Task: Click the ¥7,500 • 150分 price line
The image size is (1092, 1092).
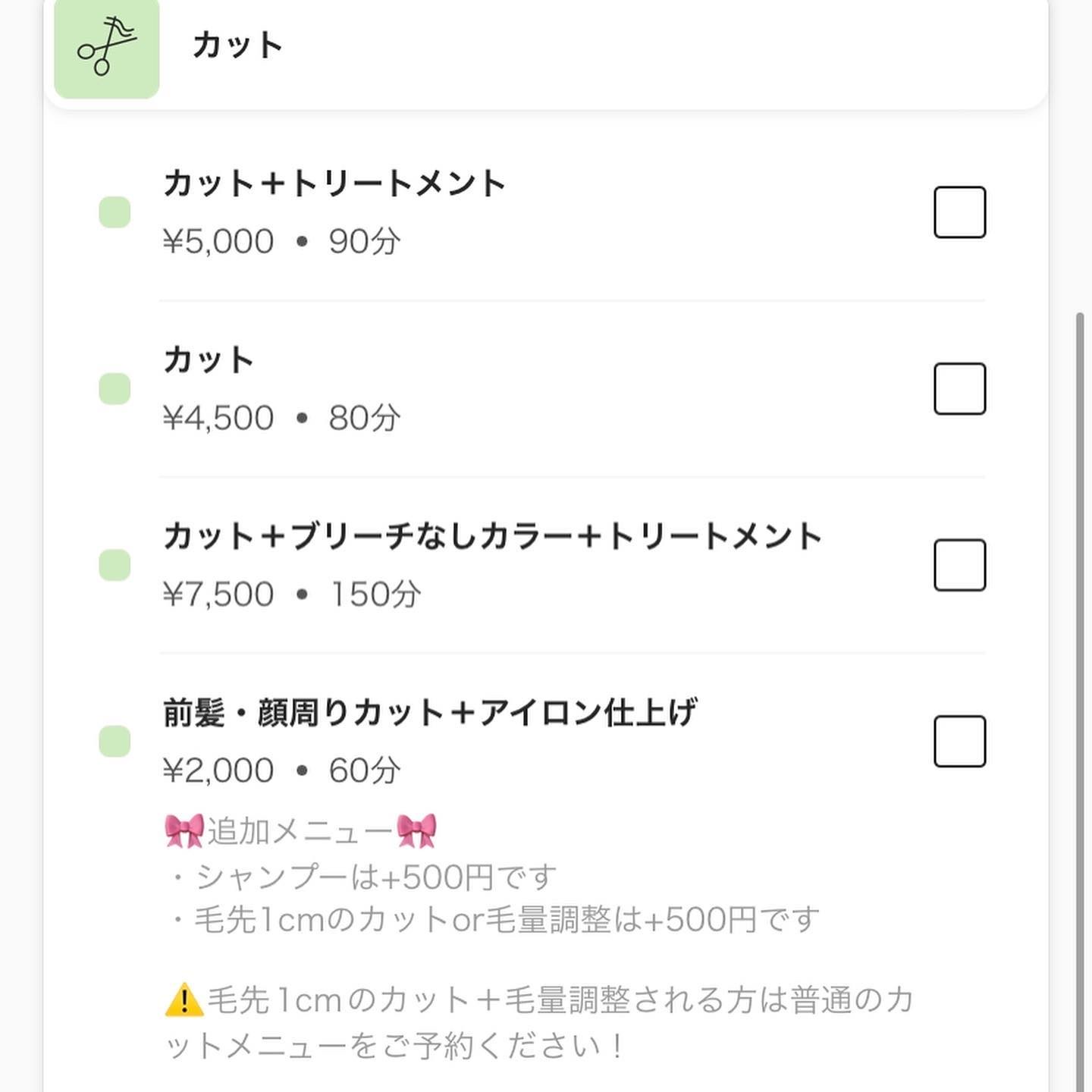Action: (x=292, y=594)
